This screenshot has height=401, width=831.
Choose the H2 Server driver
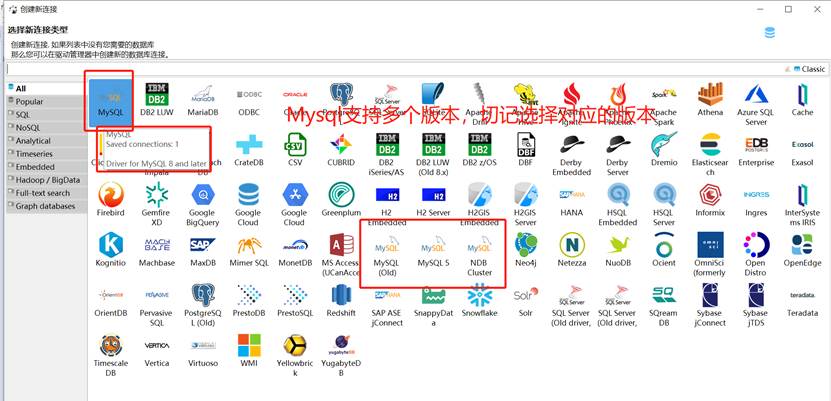[434, 200]
